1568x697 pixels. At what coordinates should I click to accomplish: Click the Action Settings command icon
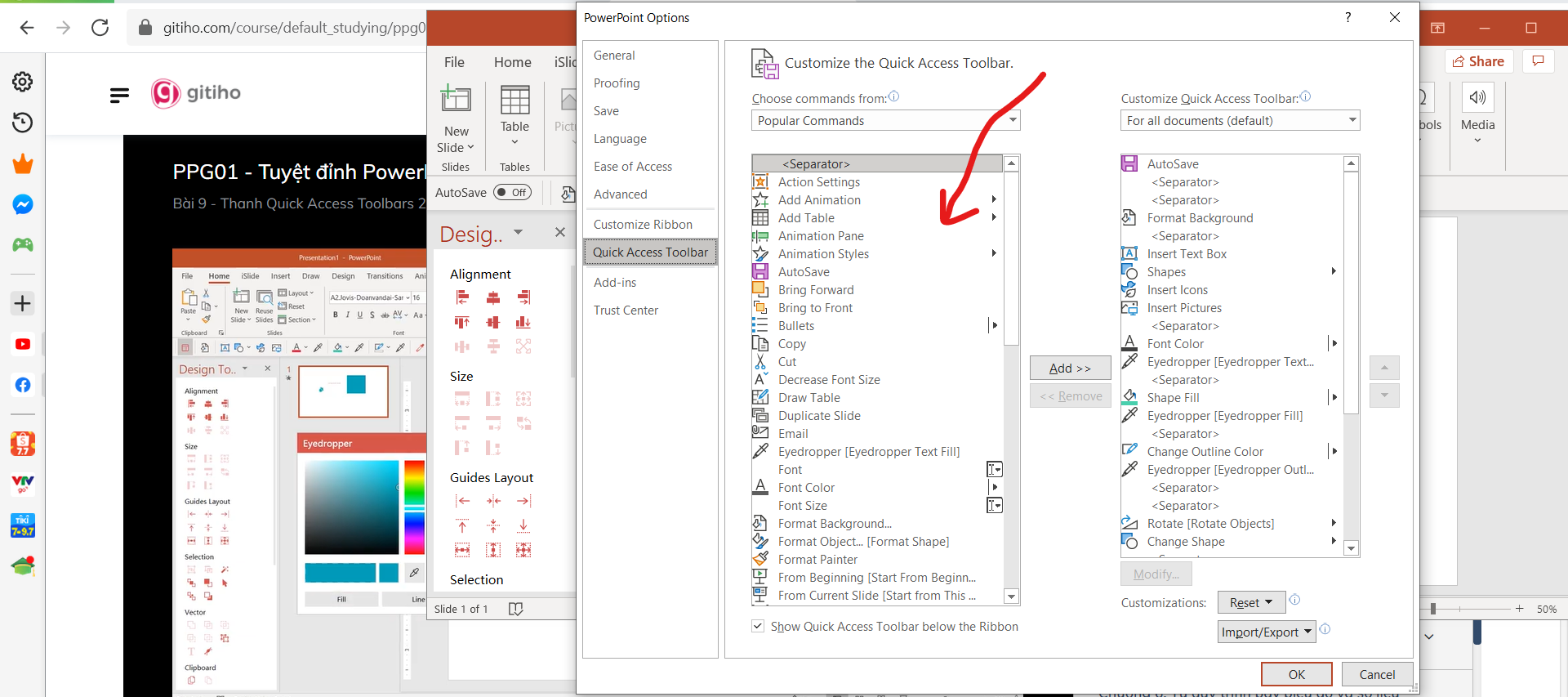(760, 181)
